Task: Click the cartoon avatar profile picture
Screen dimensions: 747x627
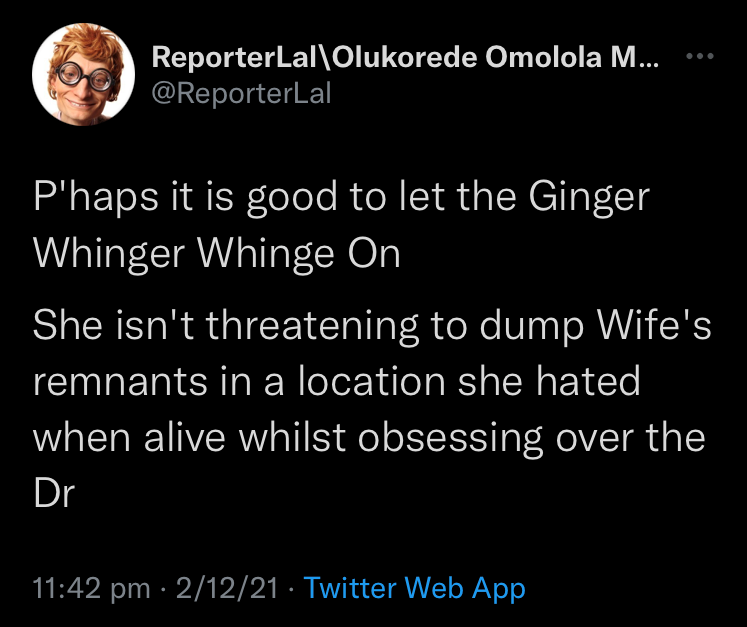Action: coord(70,77)
